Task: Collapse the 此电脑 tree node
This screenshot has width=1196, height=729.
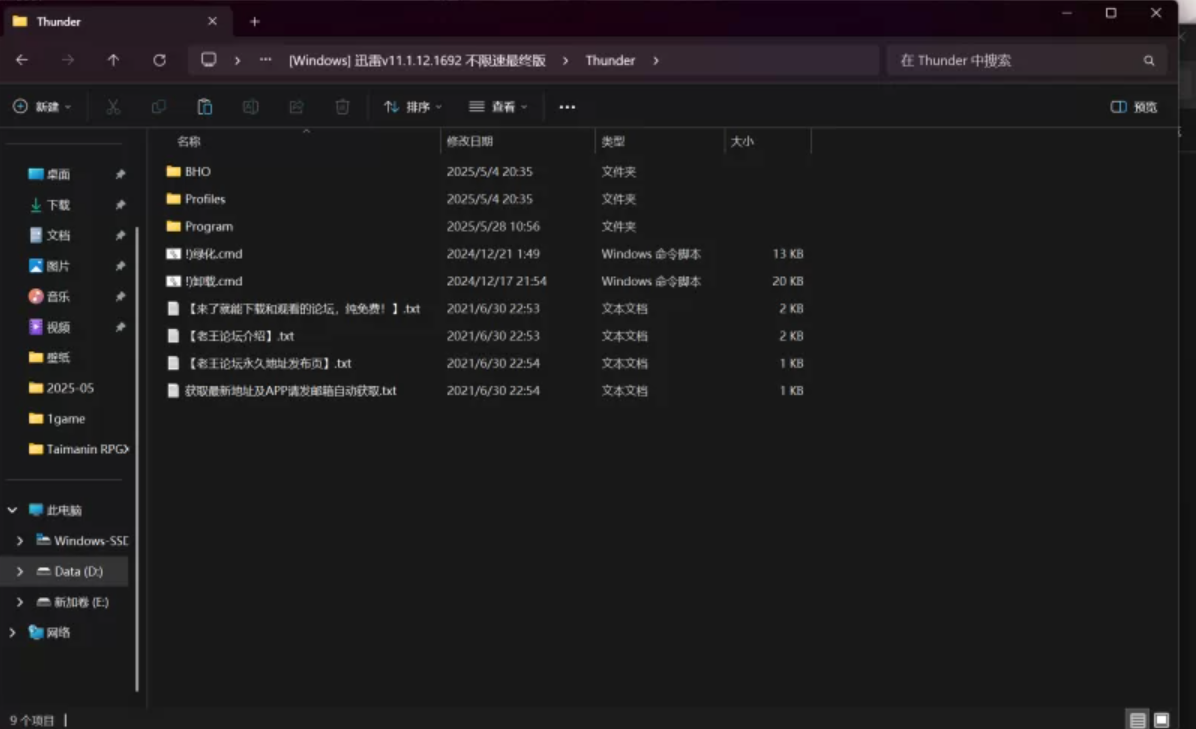Action: point(12,510)
